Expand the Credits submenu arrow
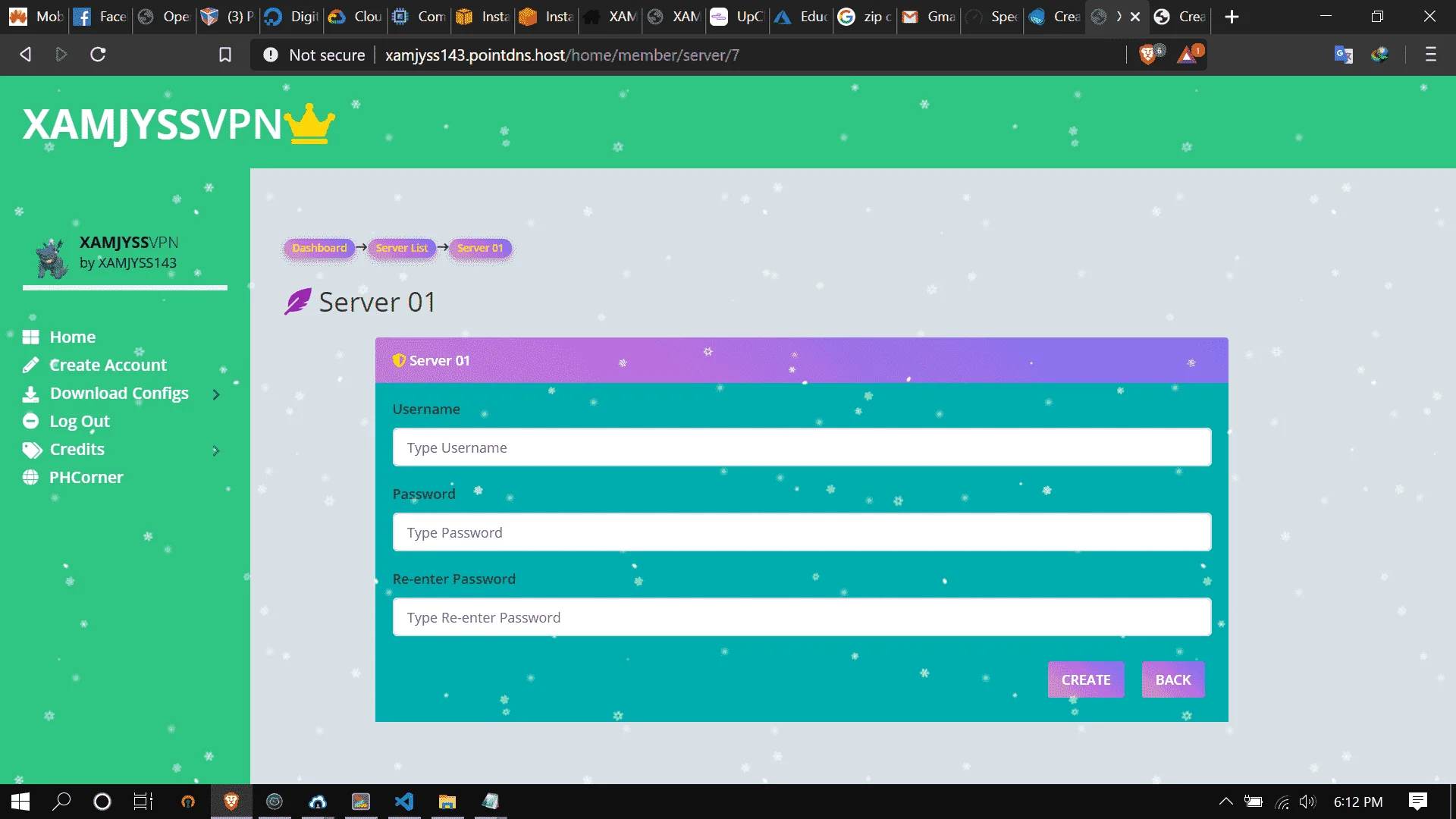The image size is (1456, 819). coord(216,450)
